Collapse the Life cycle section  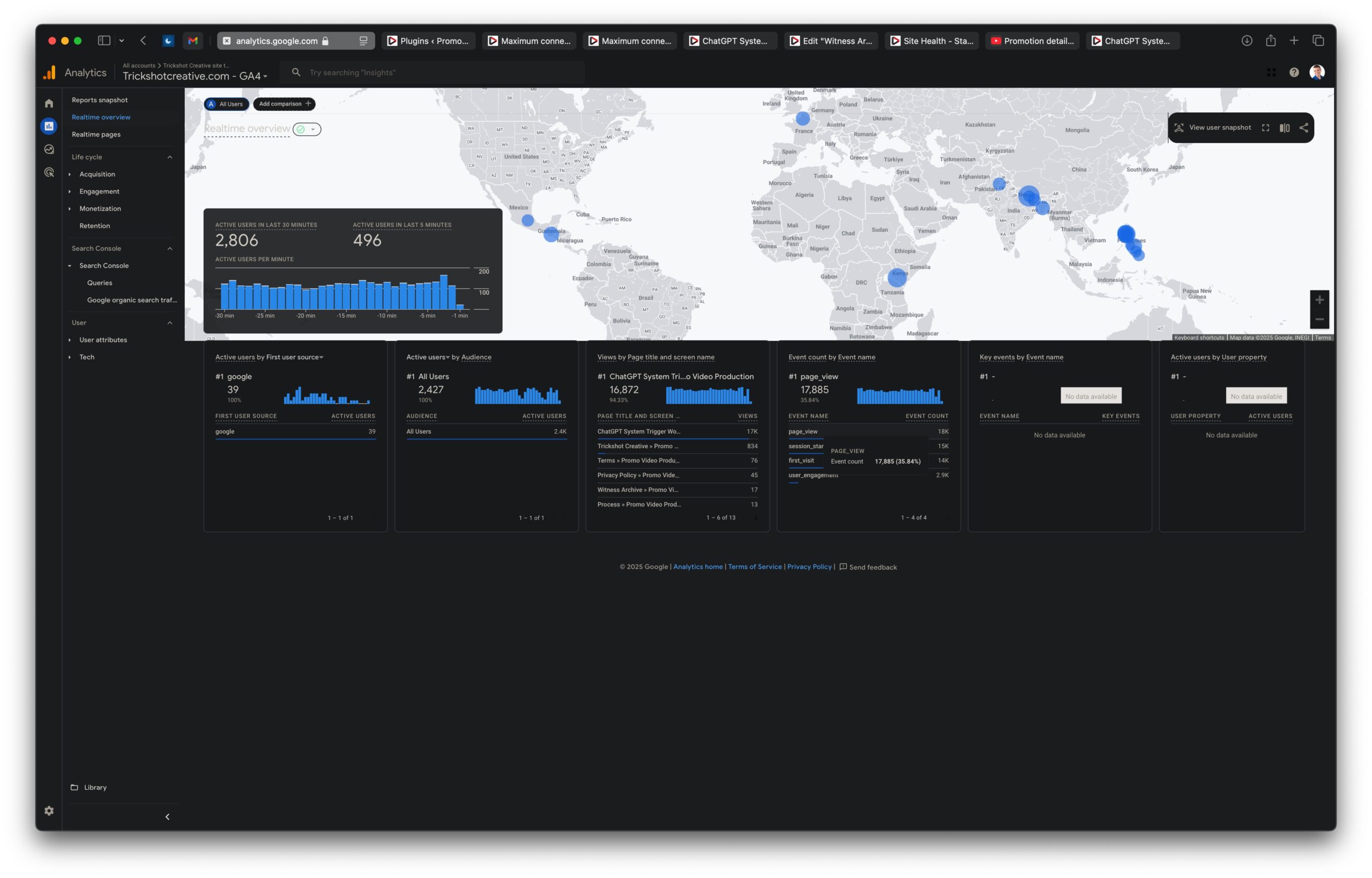click(x=170, y=158)
